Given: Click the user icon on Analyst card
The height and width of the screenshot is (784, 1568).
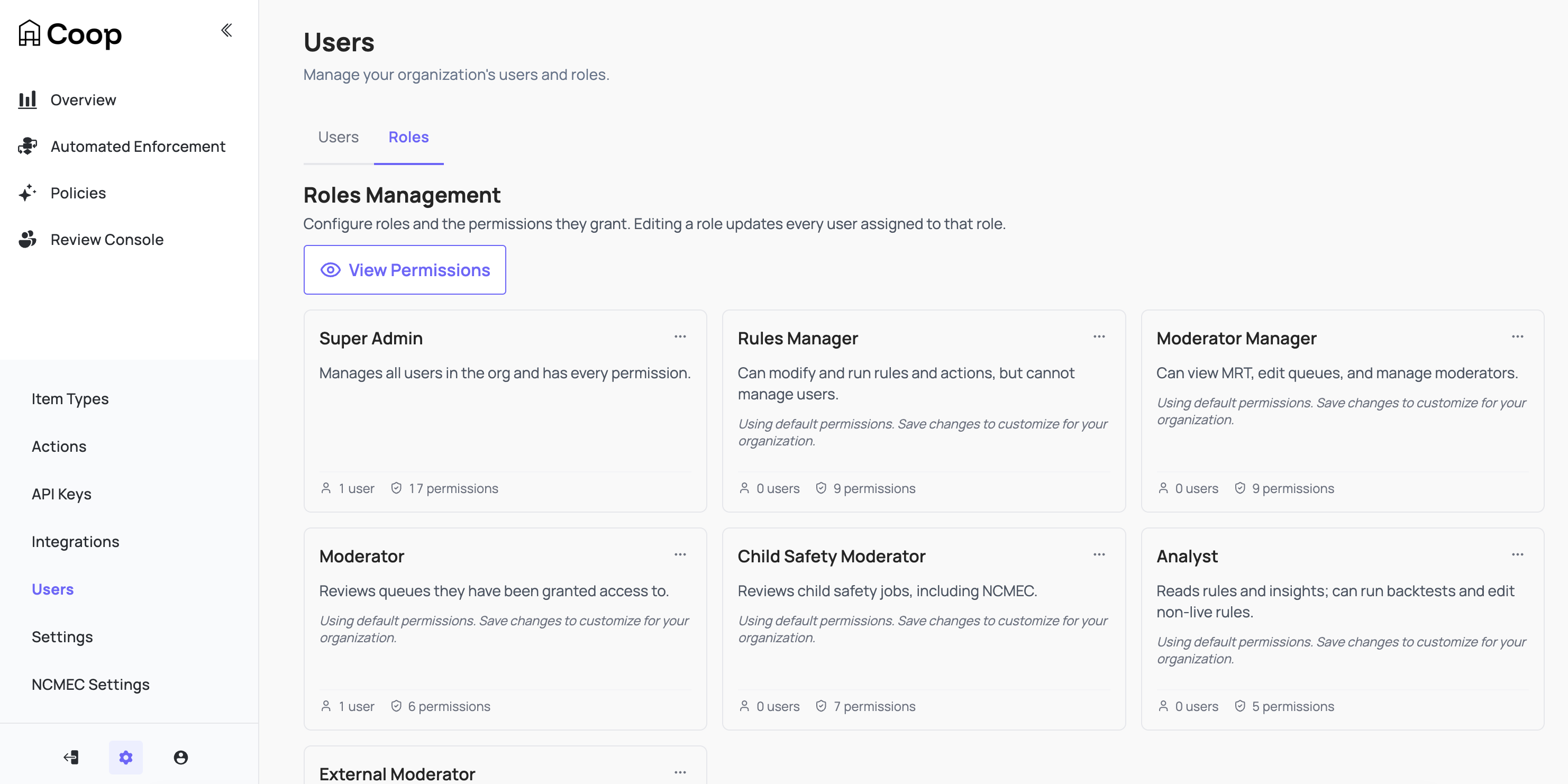Looking at the screenshot, I should click(x=1163, y=706).
